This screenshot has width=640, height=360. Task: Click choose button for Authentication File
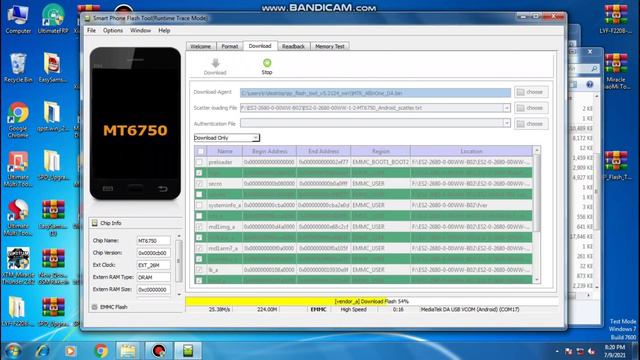(x=531, y=124)
